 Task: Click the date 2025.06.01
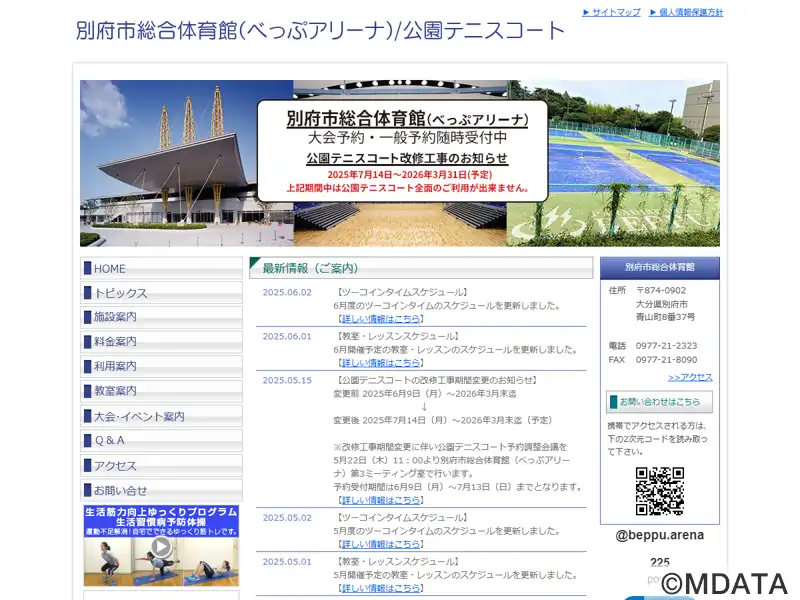287,336
